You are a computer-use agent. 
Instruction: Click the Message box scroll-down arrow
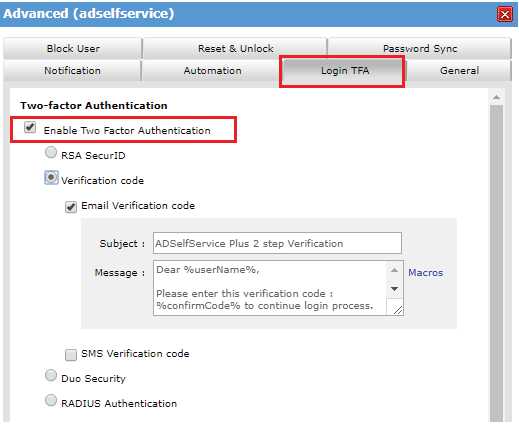click(394, 289)
